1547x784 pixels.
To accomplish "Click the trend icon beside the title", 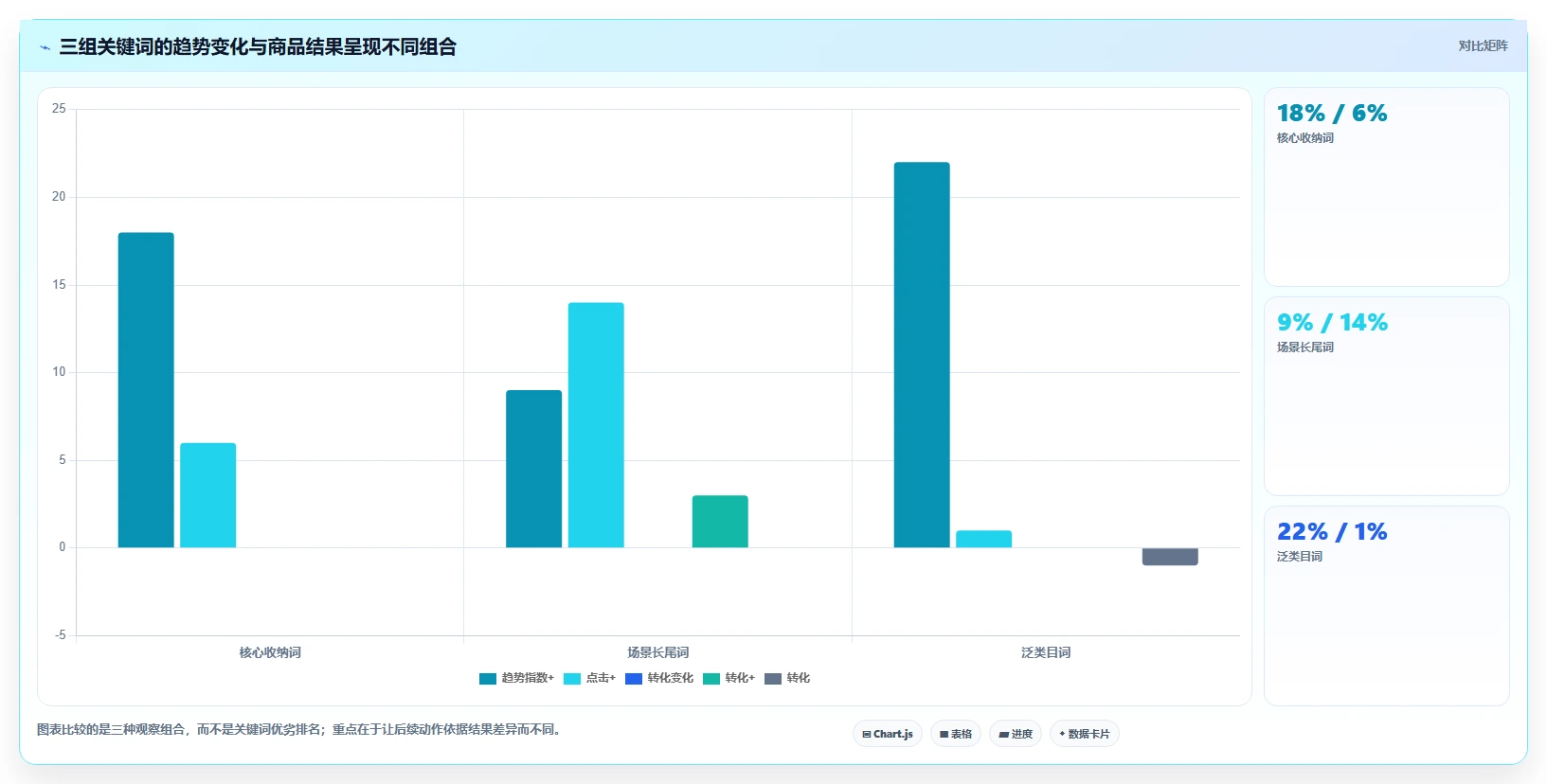I will [x=45, y=47].
